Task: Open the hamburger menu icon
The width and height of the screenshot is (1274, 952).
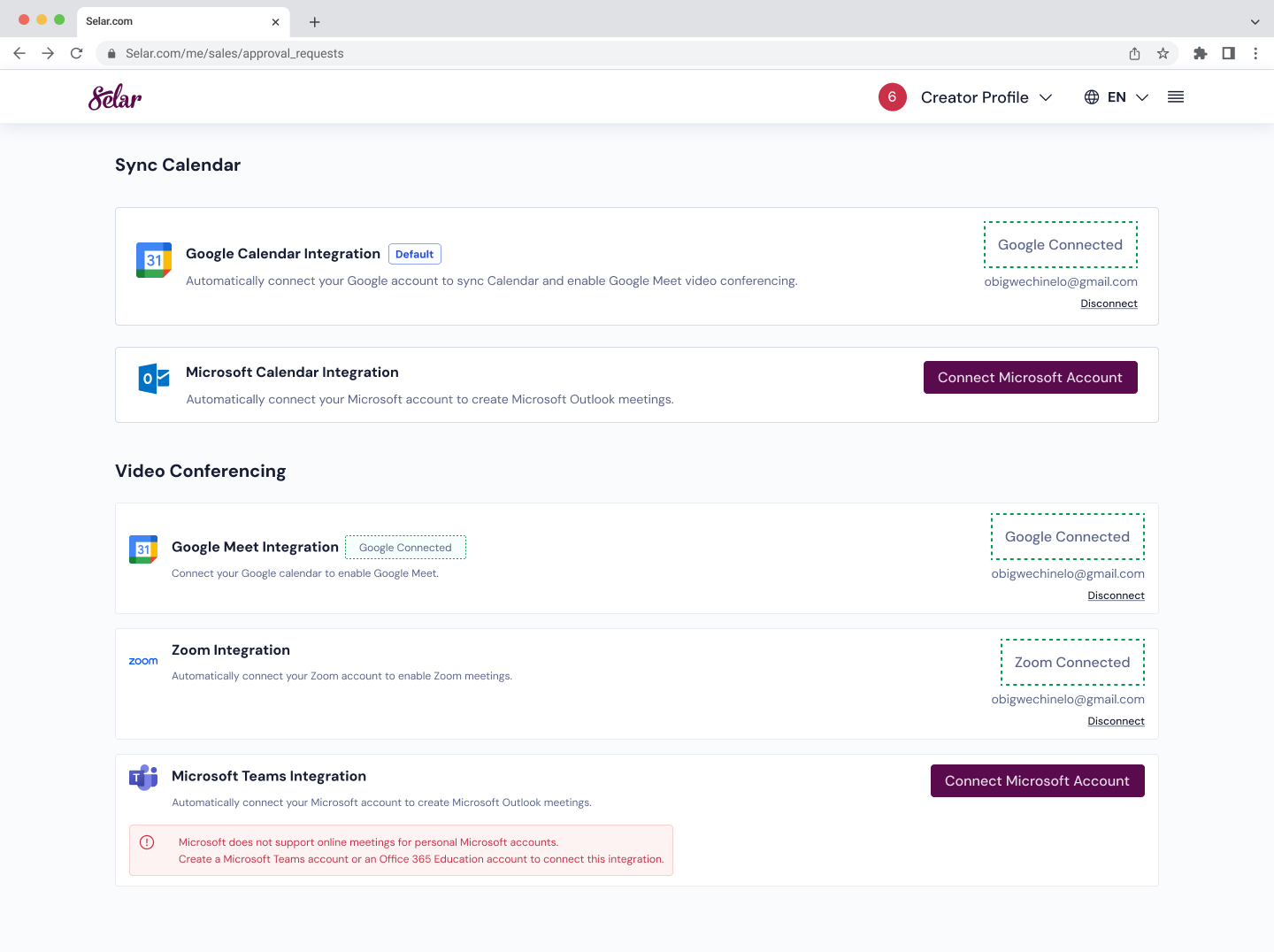Action: [x=1175, y=97]
